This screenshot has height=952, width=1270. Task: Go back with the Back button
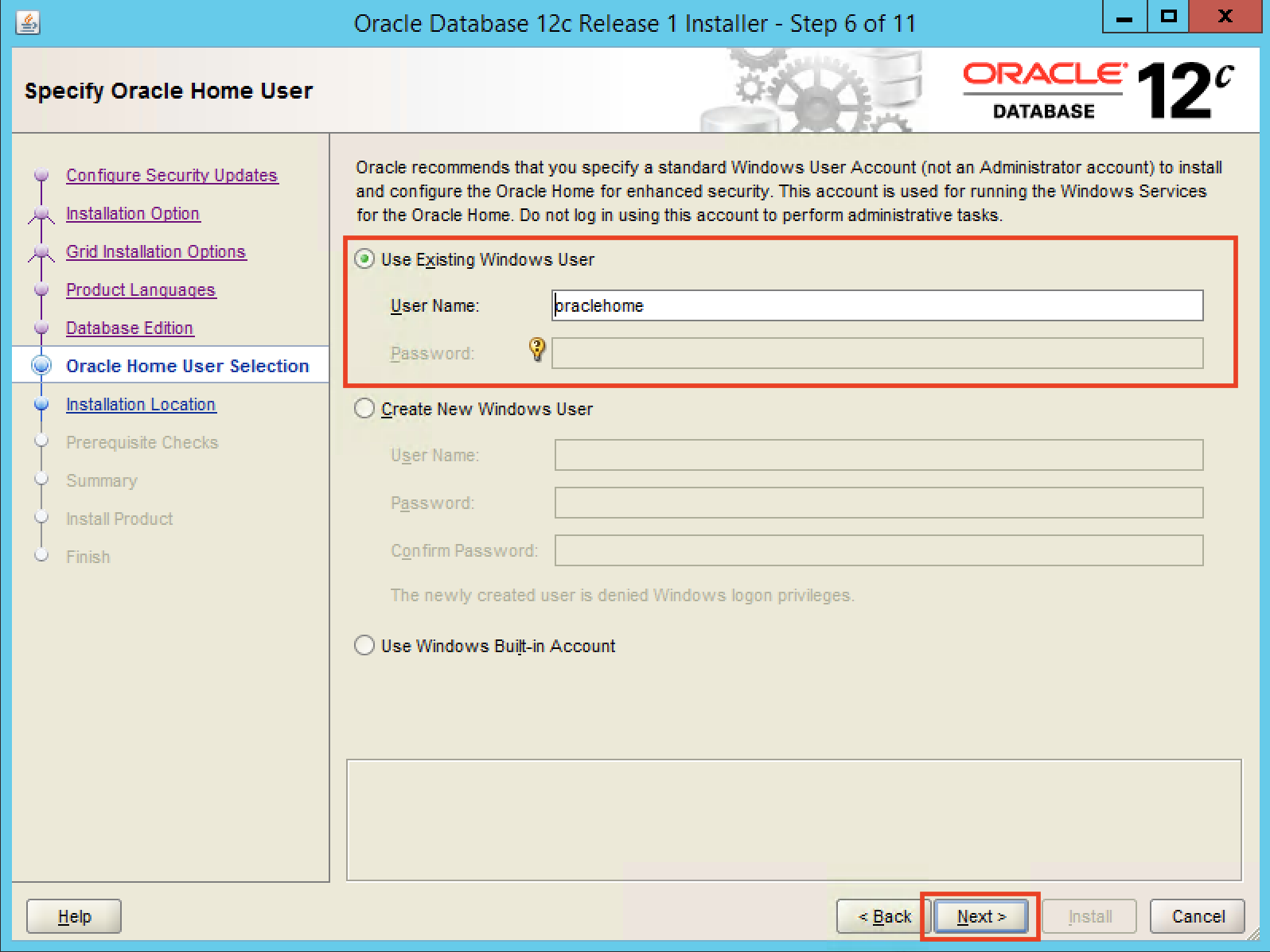pos(883,916)
